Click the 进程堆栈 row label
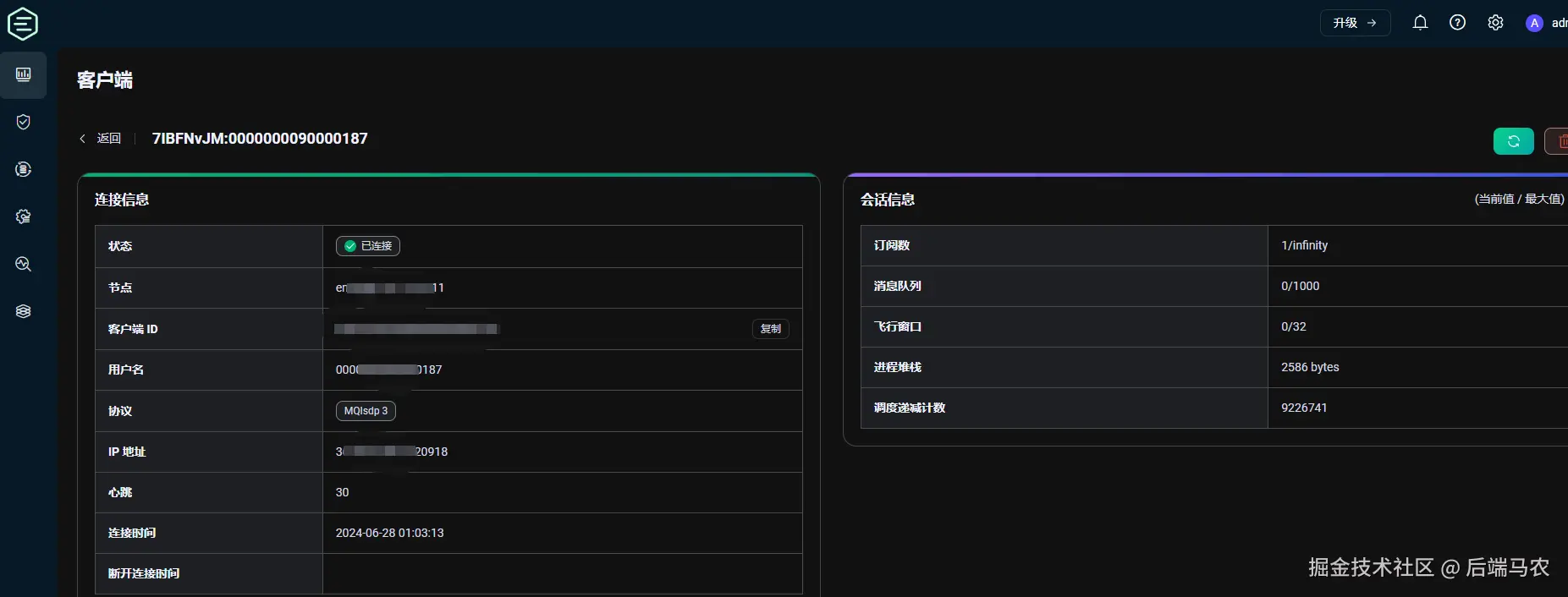The height and width of the screenshot is (597, 1568). click(x=898, y=367)
